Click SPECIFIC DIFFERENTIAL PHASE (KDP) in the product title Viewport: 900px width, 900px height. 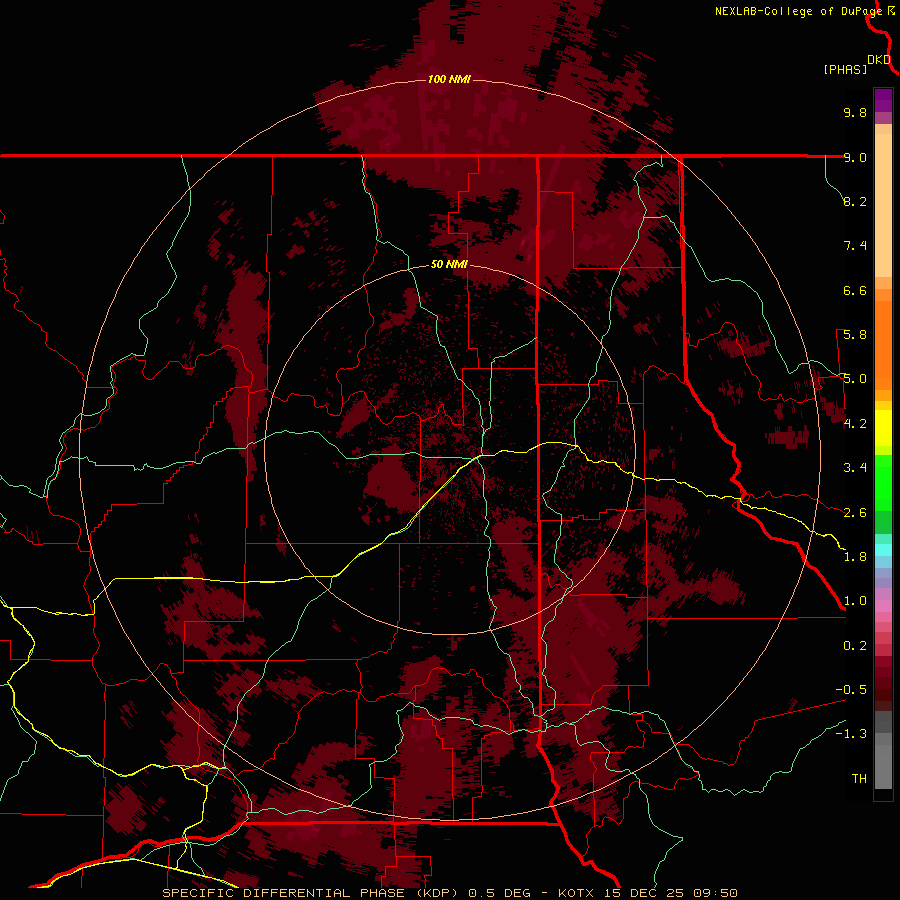(311, 893)
